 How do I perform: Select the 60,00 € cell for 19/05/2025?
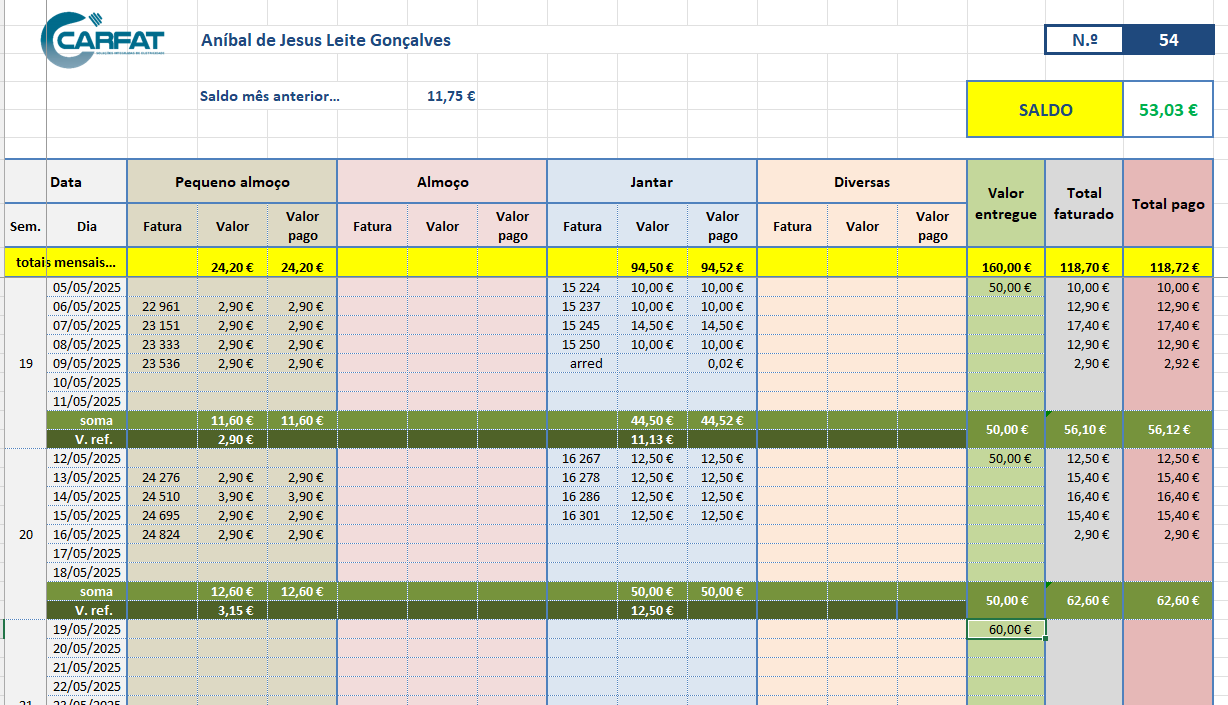pos(1006,629)
